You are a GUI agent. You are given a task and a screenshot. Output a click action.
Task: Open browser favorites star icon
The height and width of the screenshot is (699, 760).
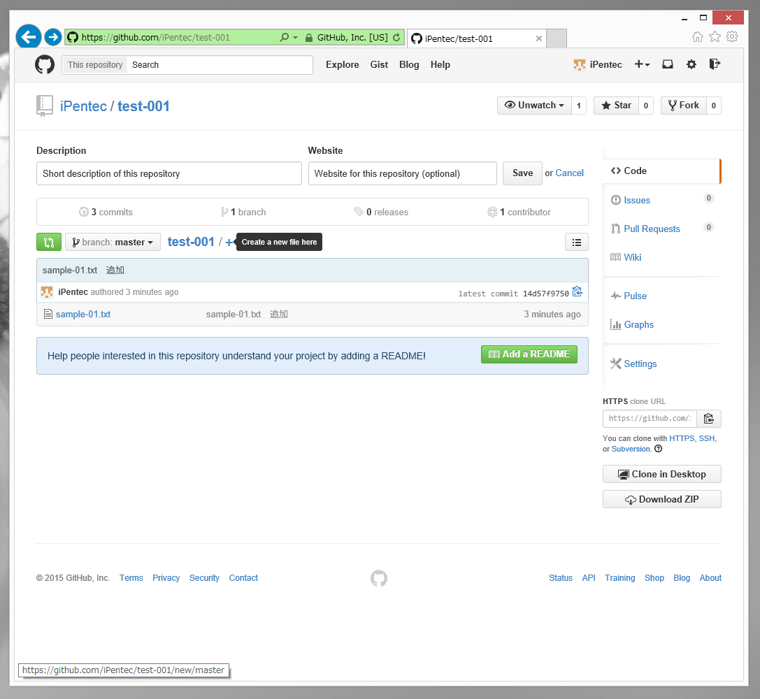pos(715,37)
